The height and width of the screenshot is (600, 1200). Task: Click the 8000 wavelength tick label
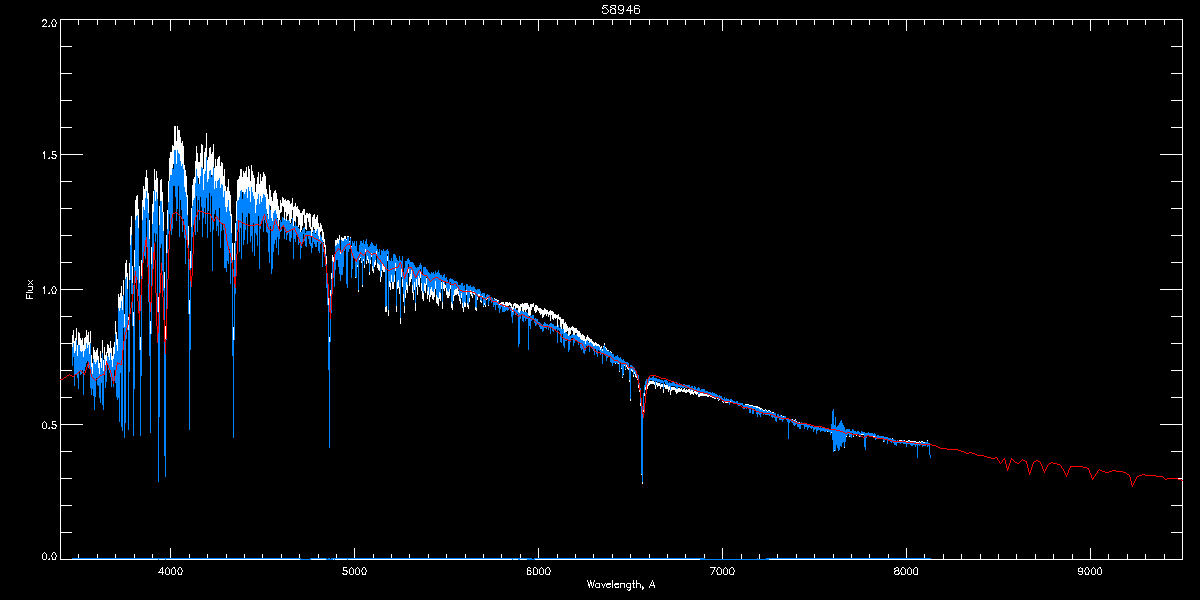pos(906,572)
